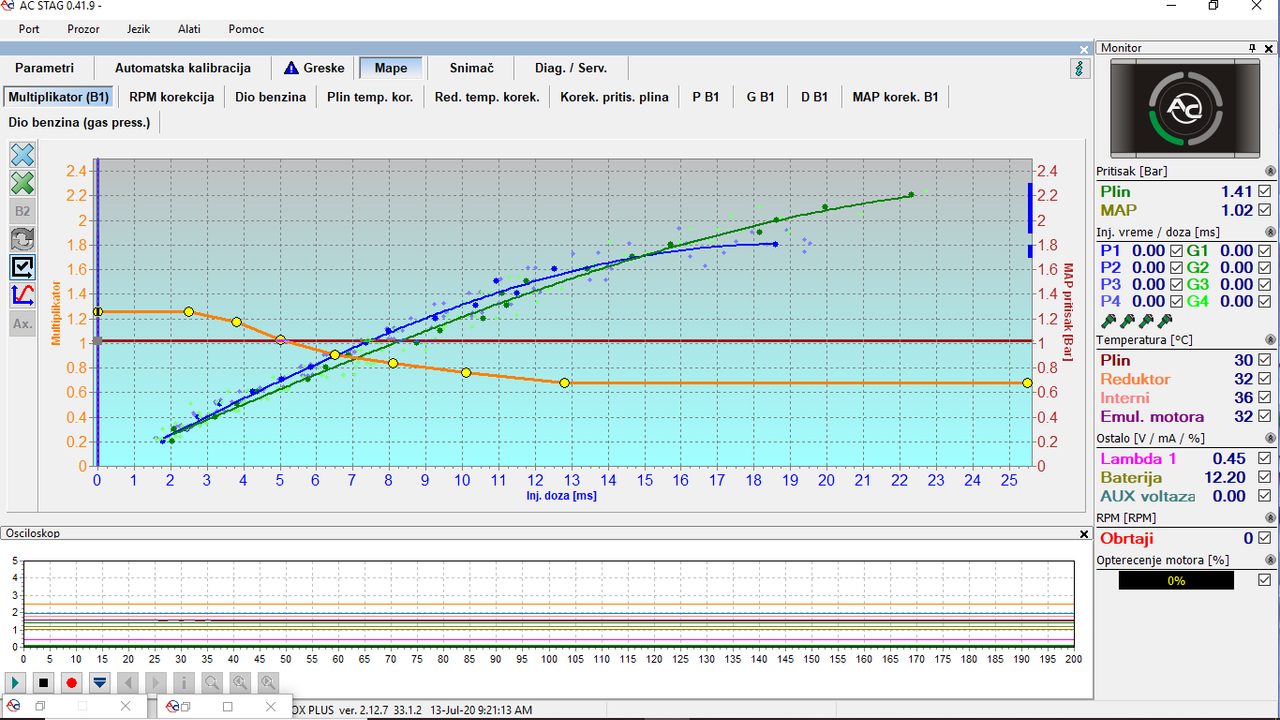The width and height of the screenshot is (1280, 720).
Task: Collapse the Ostalo [V / mA / %] section
Action: [x=1271, y=439]
